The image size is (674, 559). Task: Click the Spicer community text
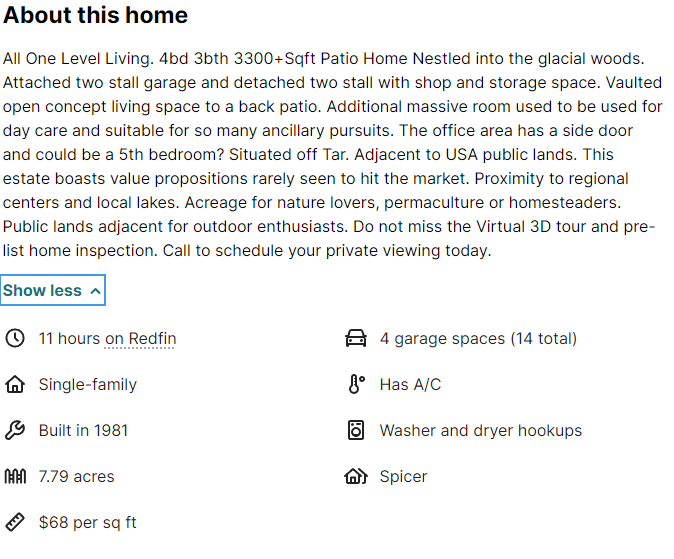click(x=403, y=476)
